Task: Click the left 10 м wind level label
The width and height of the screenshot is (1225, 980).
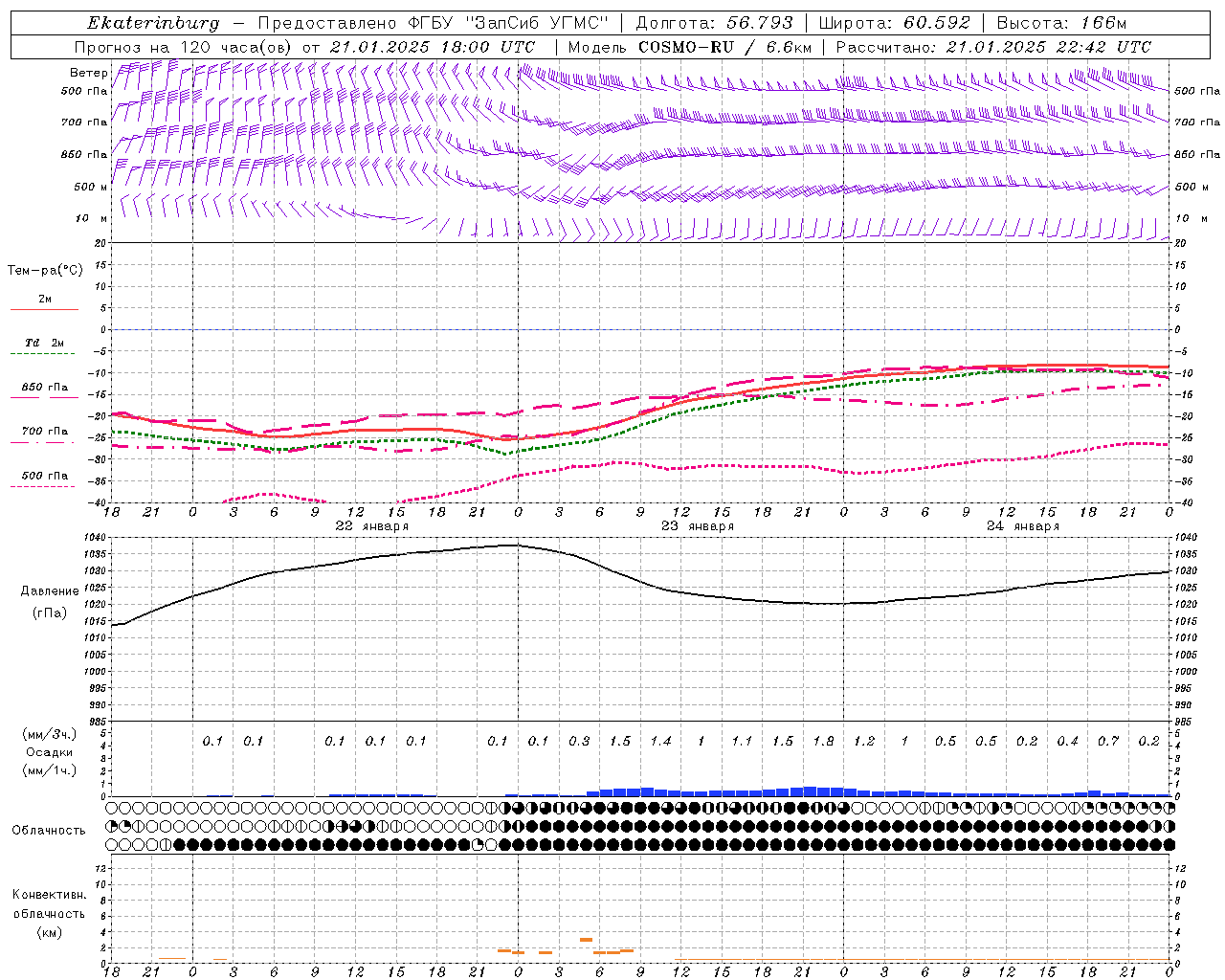Action: click(x=92, y=218)
